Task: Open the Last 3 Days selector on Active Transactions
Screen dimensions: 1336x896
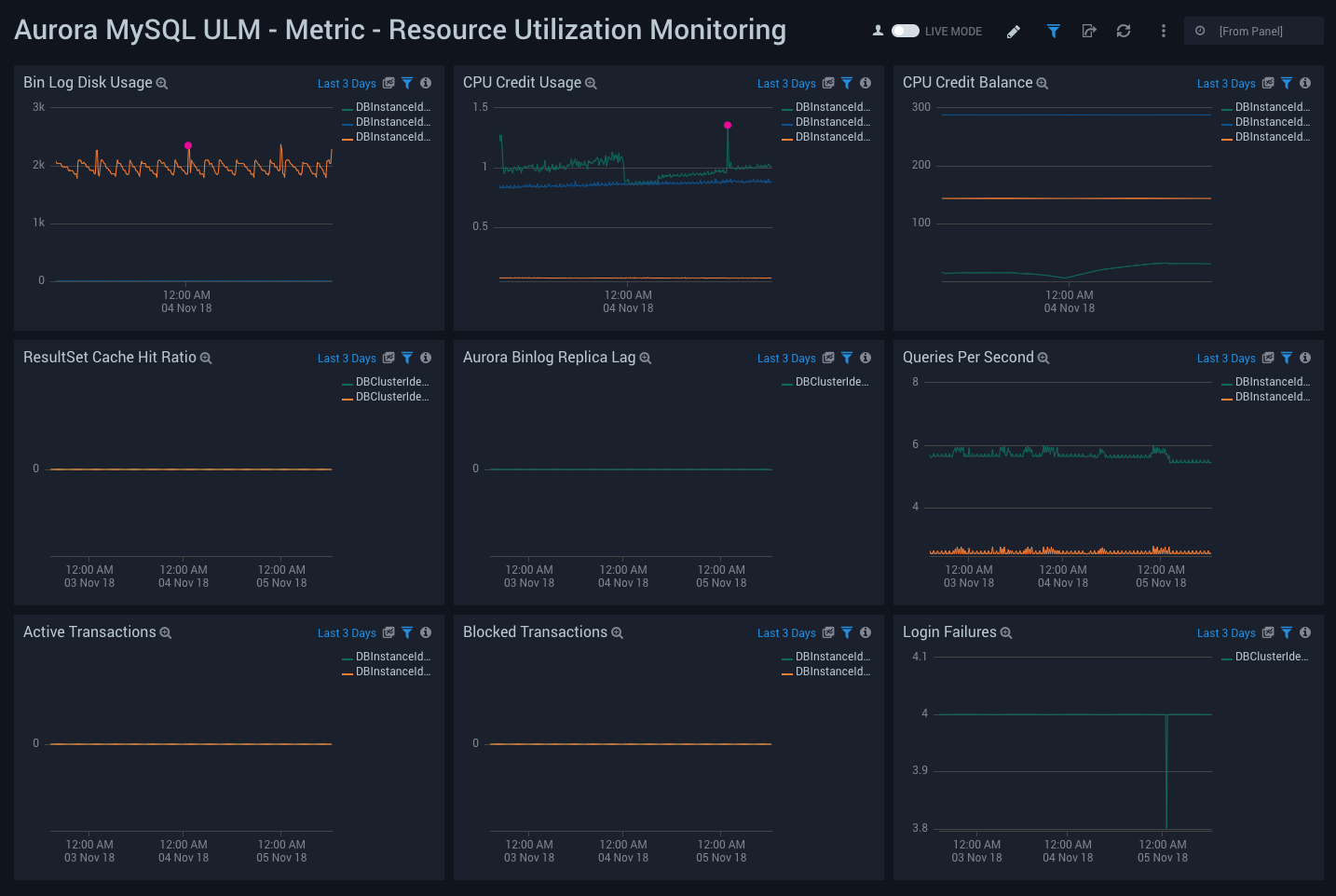Action: tap(347, 632)
